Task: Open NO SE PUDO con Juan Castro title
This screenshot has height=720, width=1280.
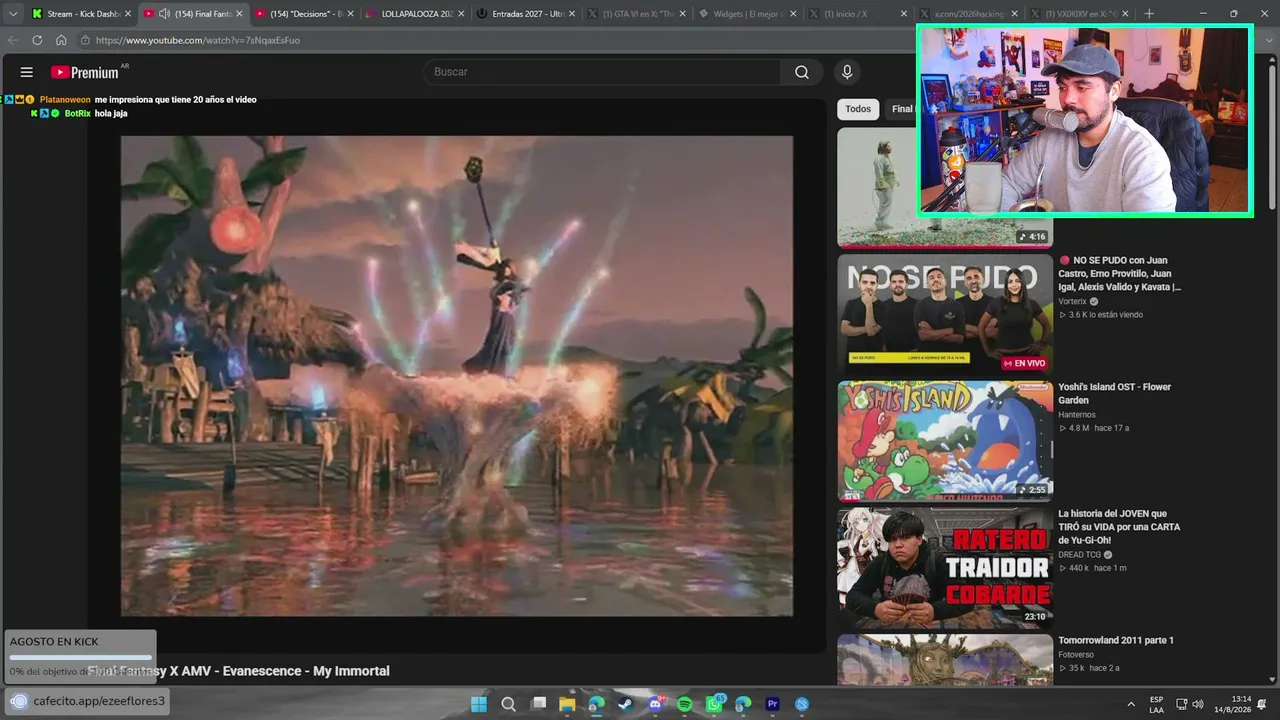Action: click(1120, 273)
